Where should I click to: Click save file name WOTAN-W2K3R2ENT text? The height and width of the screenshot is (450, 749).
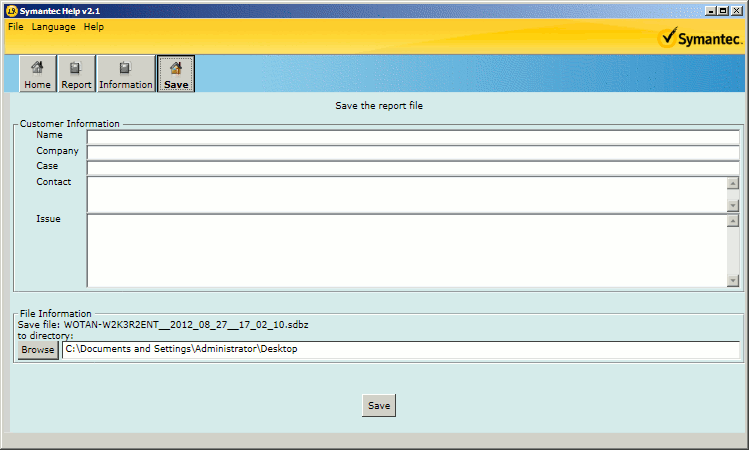point(186,325)
